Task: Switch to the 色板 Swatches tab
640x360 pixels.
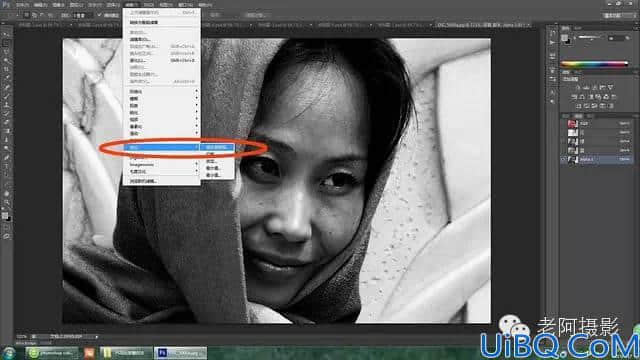Action: [x=578, y=28]
